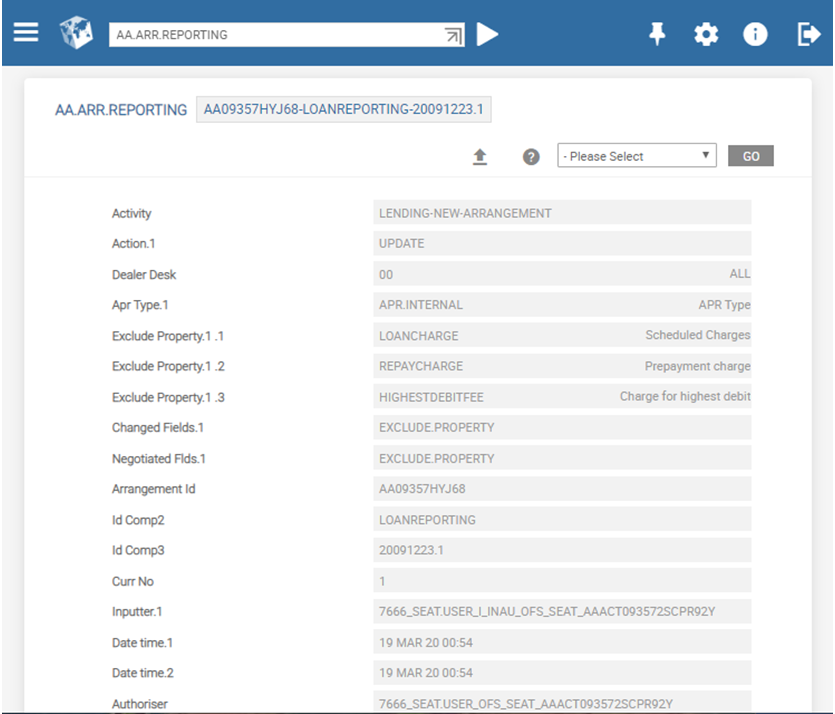
Task: Select the Exclude Property LOANCHARGE field
Action: coord(561,336)
